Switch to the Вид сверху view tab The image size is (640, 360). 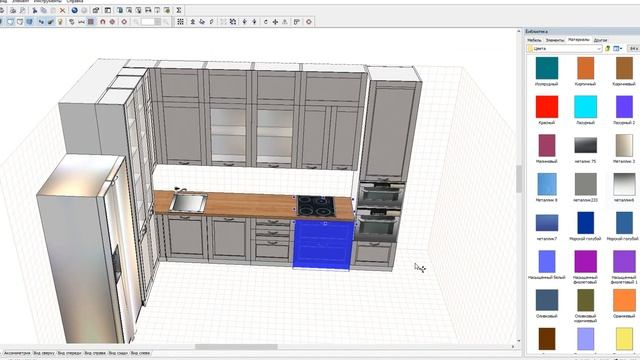tap(44, 353)
